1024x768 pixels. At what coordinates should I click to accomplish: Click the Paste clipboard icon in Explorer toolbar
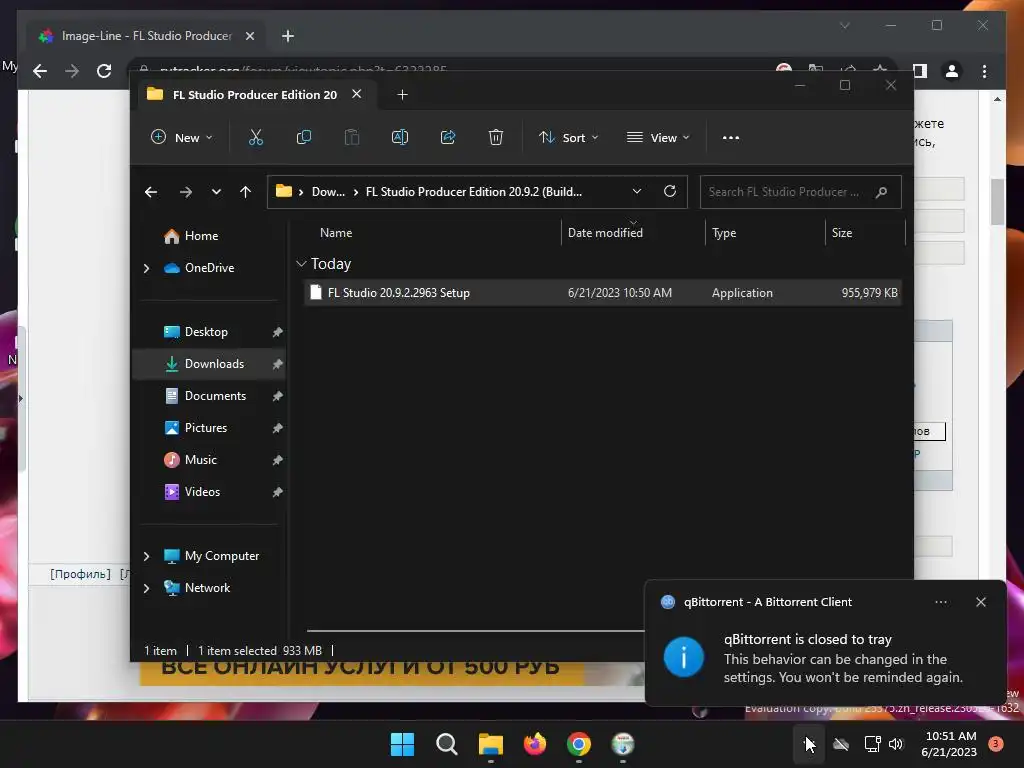click(351, 137)
